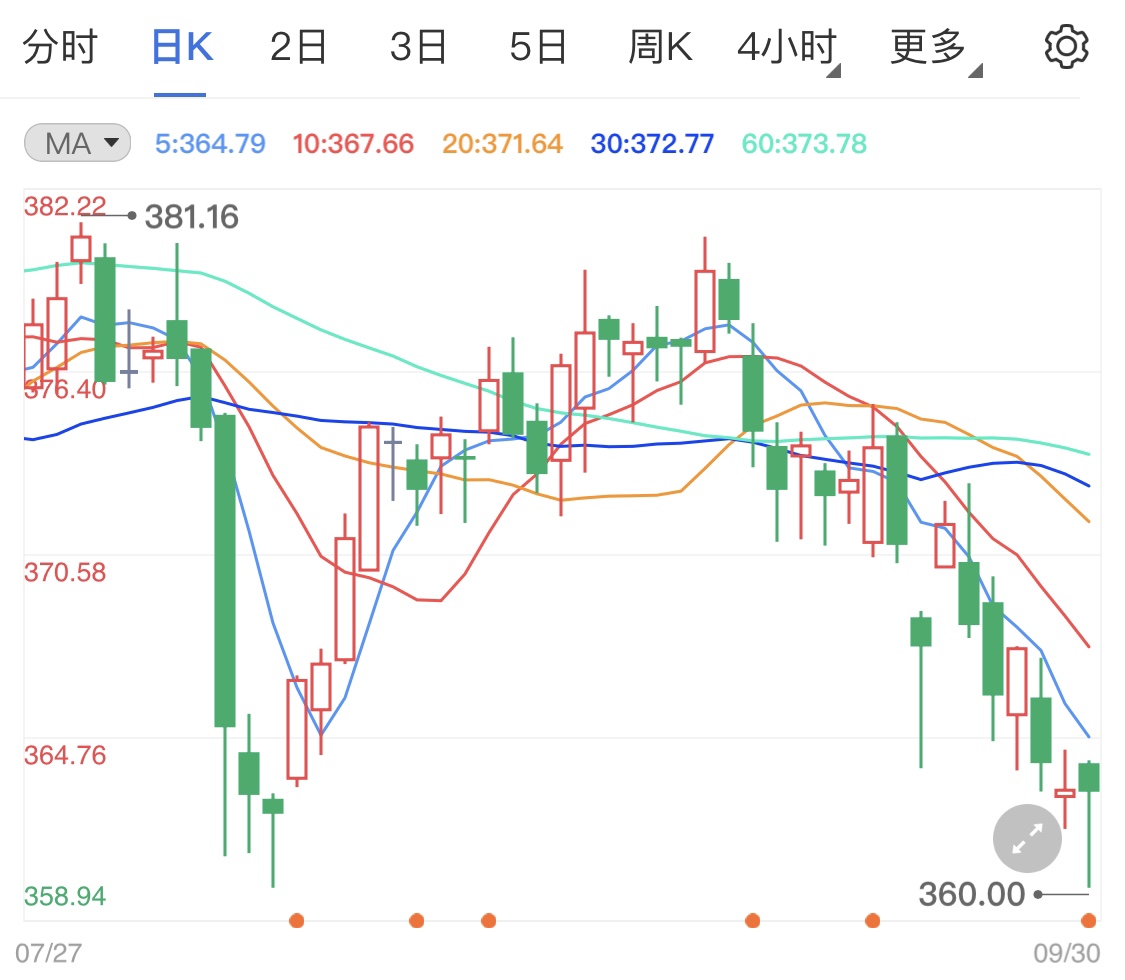Open the 周K weekly chart tab
Screen dimensions: 1125x980
coord(659,47)
